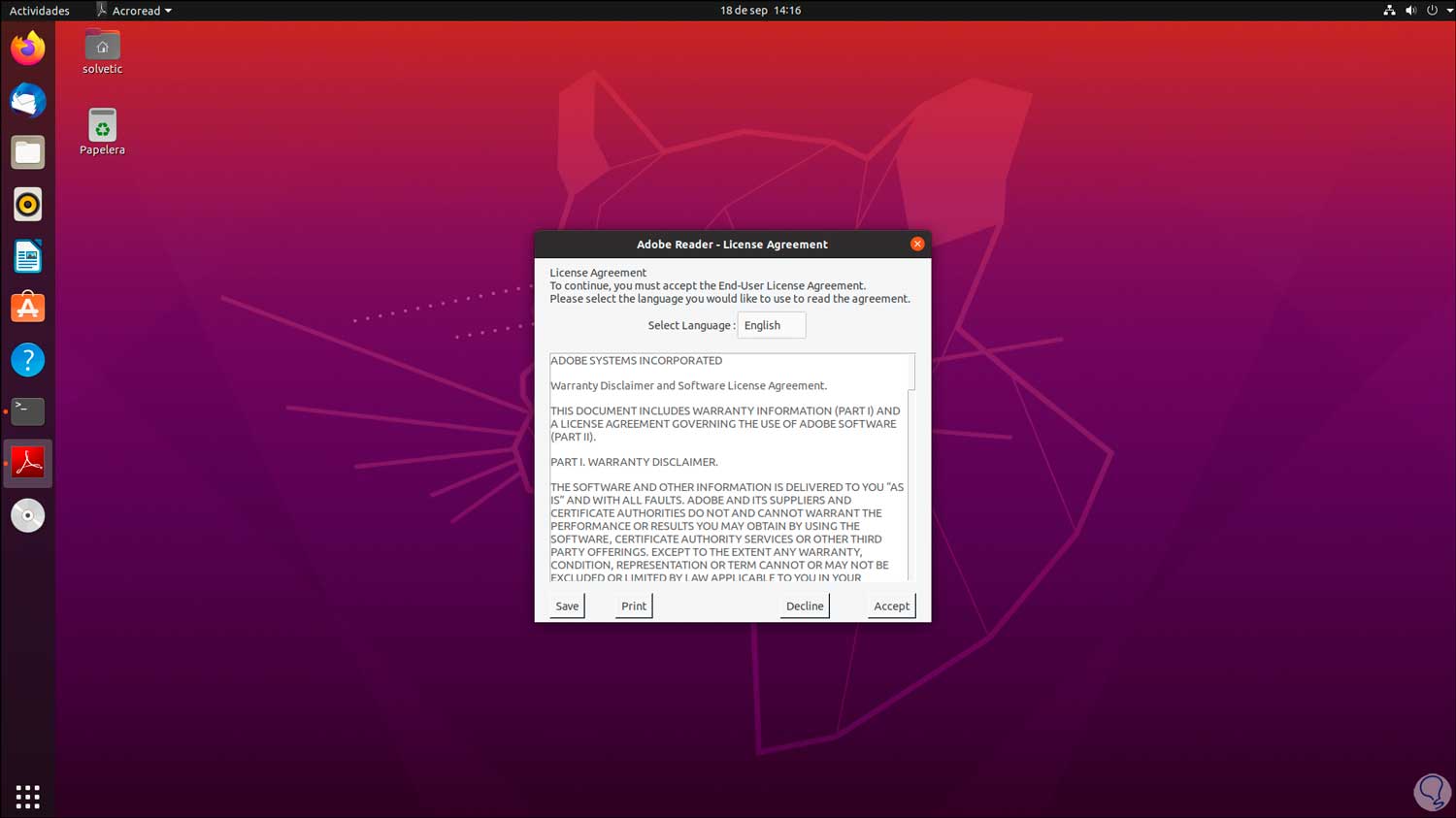Close the License Agreement dialog
Image resolution: width=1456 pixels, height=818 pixels.
[917, 245]
